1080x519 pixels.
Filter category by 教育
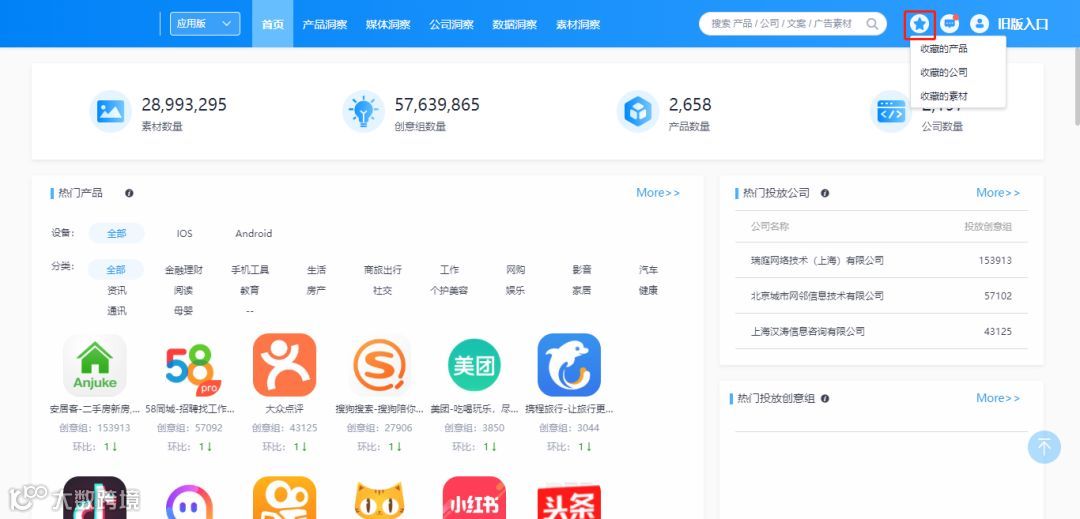[249, 290]
